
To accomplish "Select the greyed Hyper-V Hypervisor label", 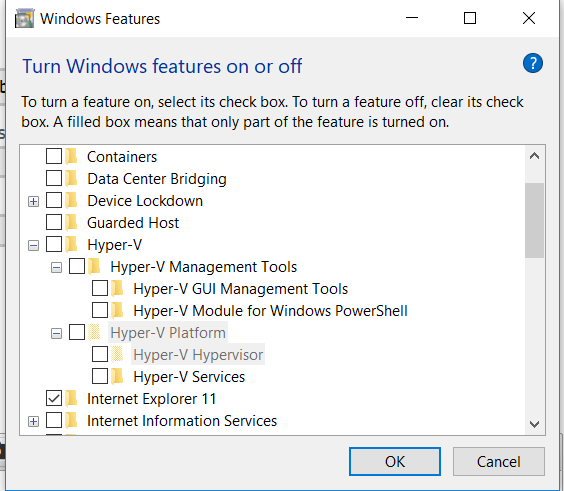I will [198, 355].
